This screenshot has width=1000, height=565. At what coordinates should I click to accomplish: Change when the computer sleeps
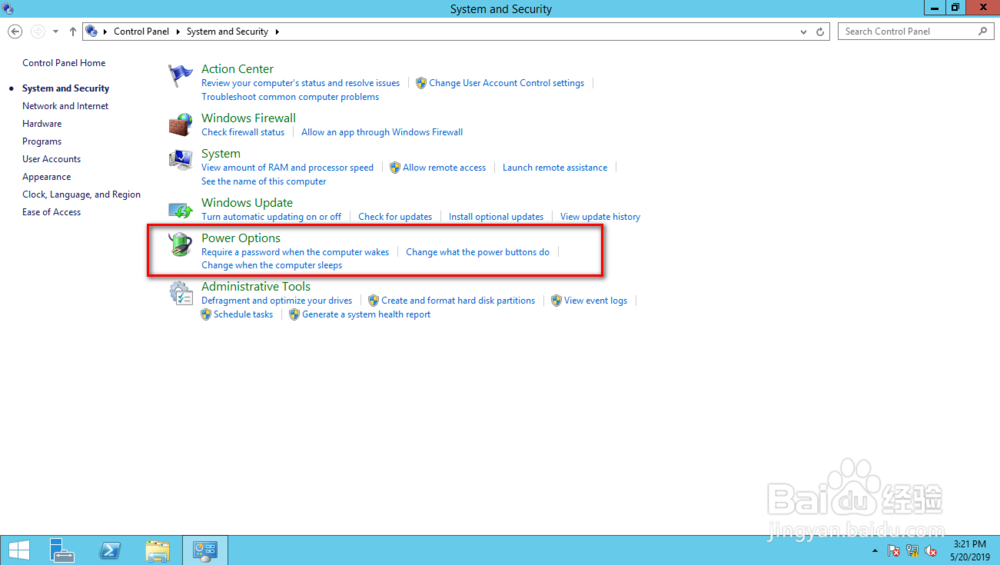click(272, 265)
